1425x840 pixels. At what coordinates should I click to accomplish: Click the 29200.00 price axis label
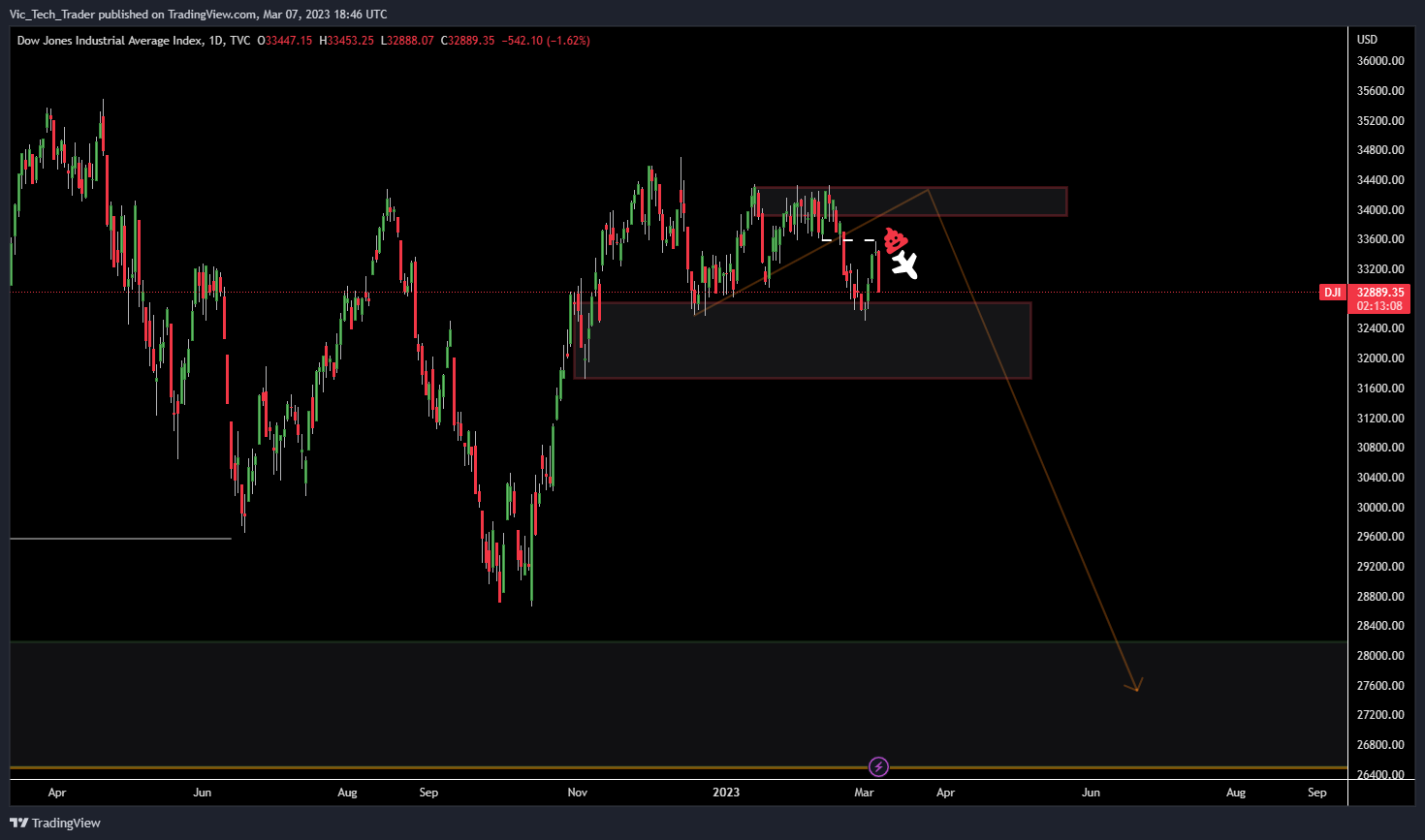click(1380, 567)
